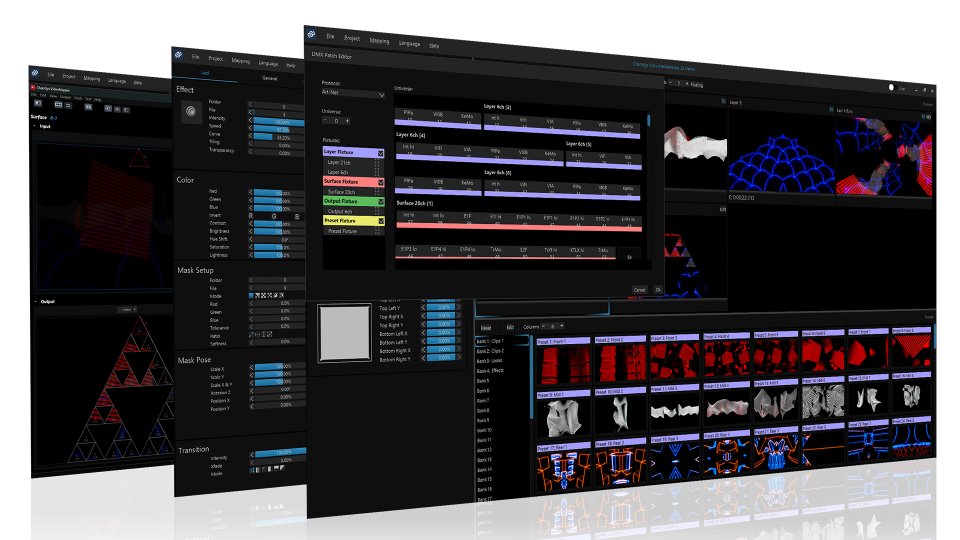Open the Mapping menu in DMX Patch Editor window
The height and width of the screenshot is (540, 960).
(379, 41)
